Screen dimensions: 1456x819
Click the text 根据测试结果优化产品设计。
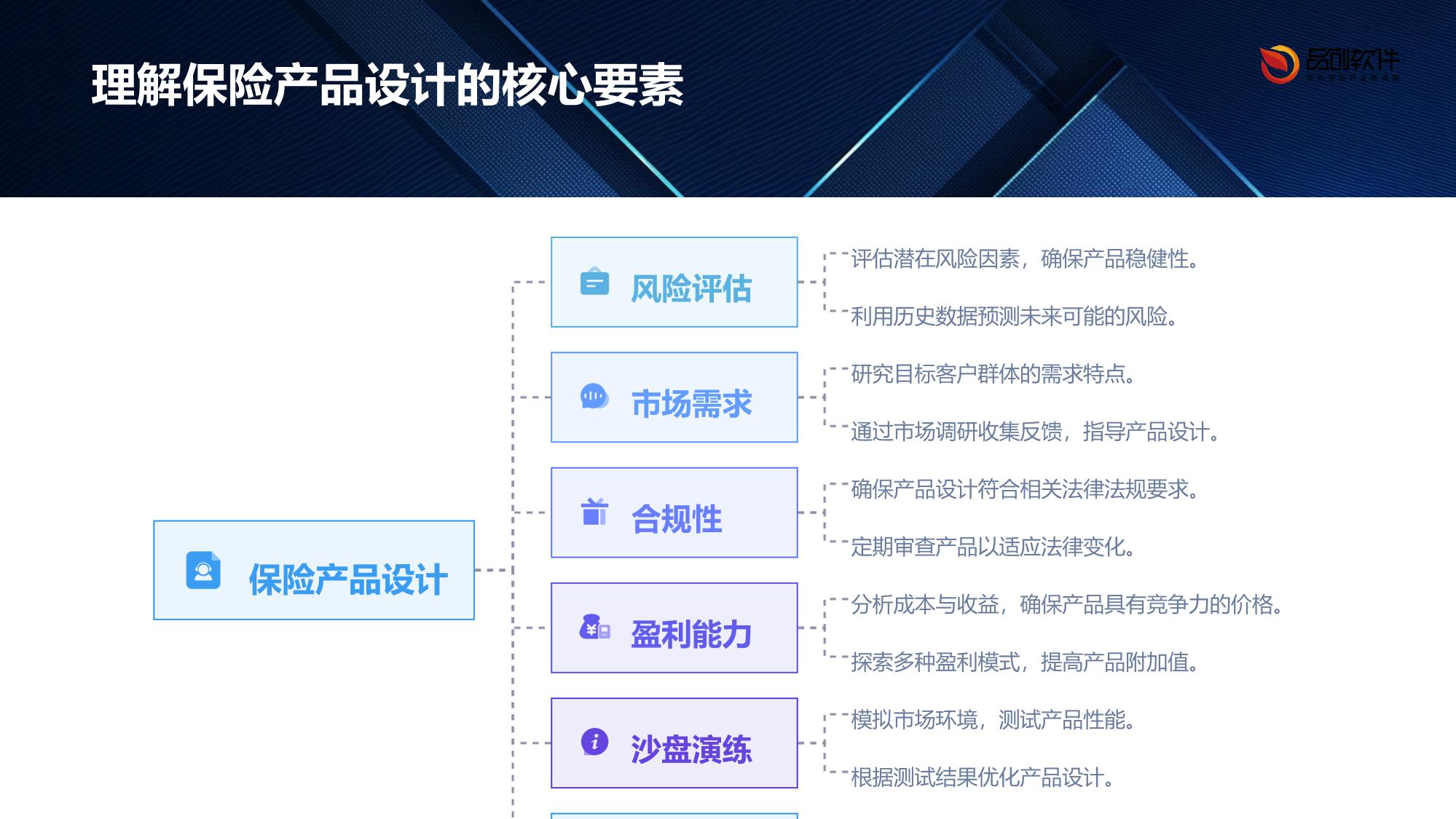(x=983, y=778)
